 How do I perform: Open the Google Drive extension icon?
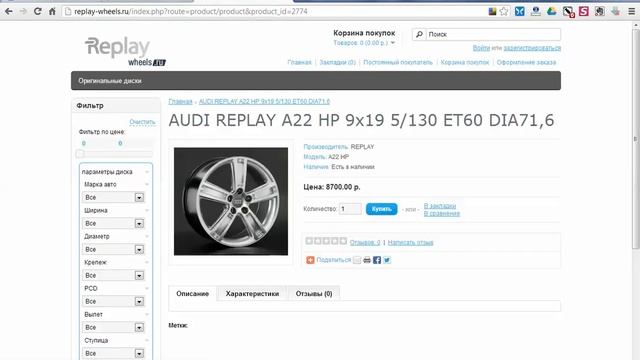[552, 11]
